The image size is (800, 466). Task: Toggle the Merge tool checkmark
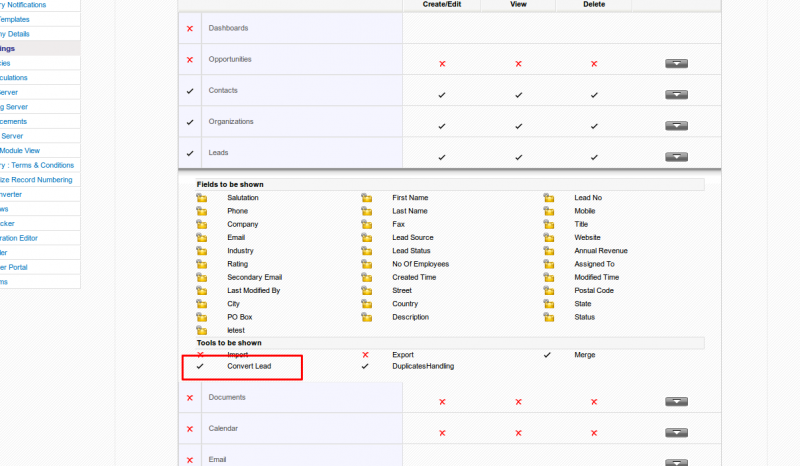tap(547, 355)
